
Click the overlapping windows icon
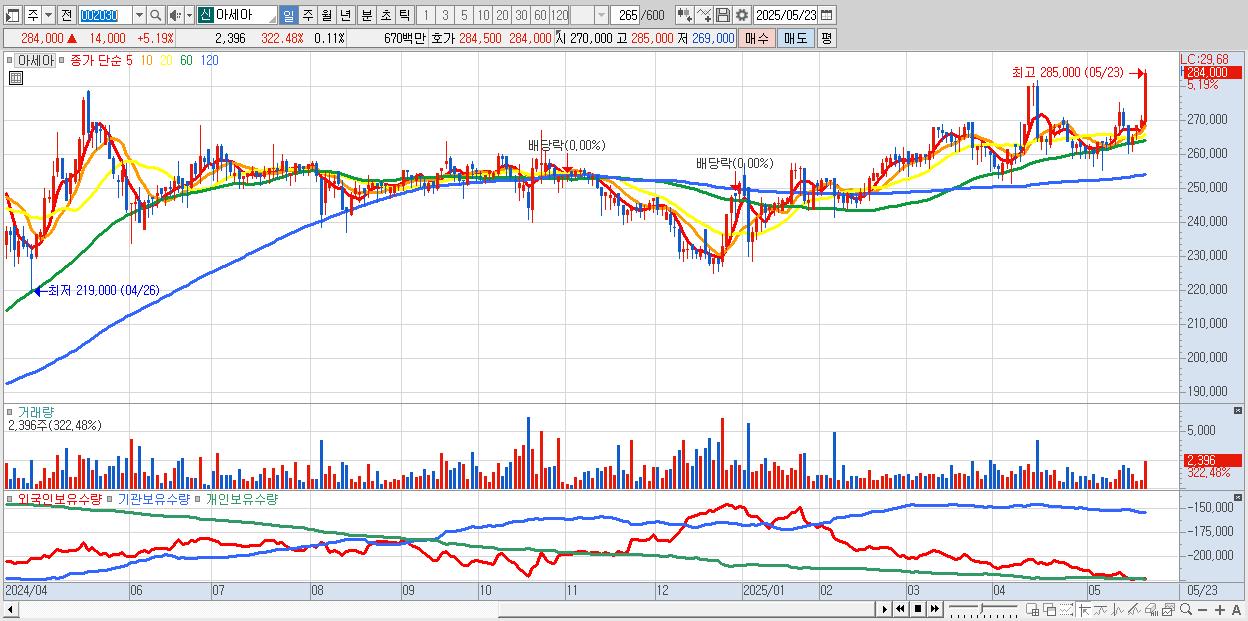pyautogui.click(x=1050, y=610)
